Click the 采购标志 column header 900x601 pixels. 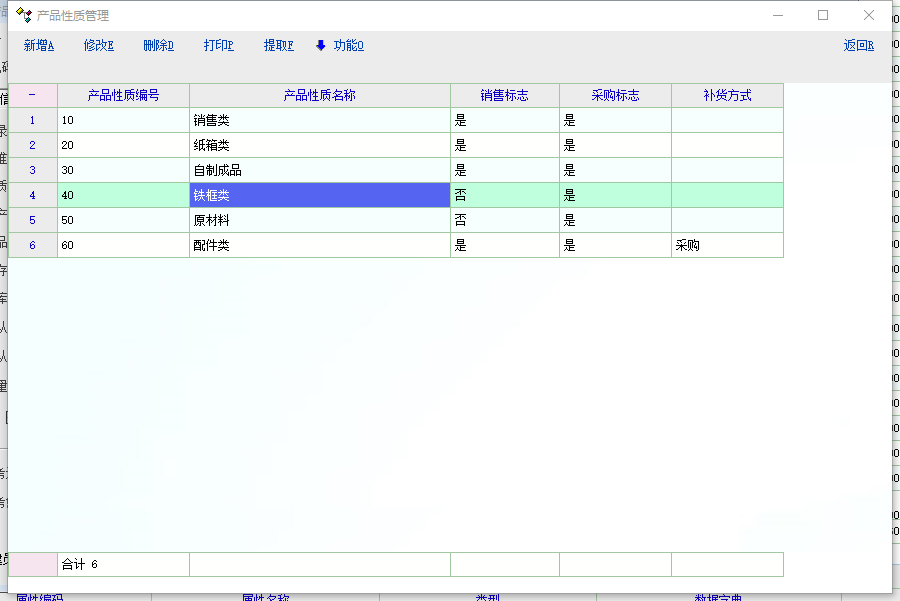pyautogui.click(x=615, y=96)
